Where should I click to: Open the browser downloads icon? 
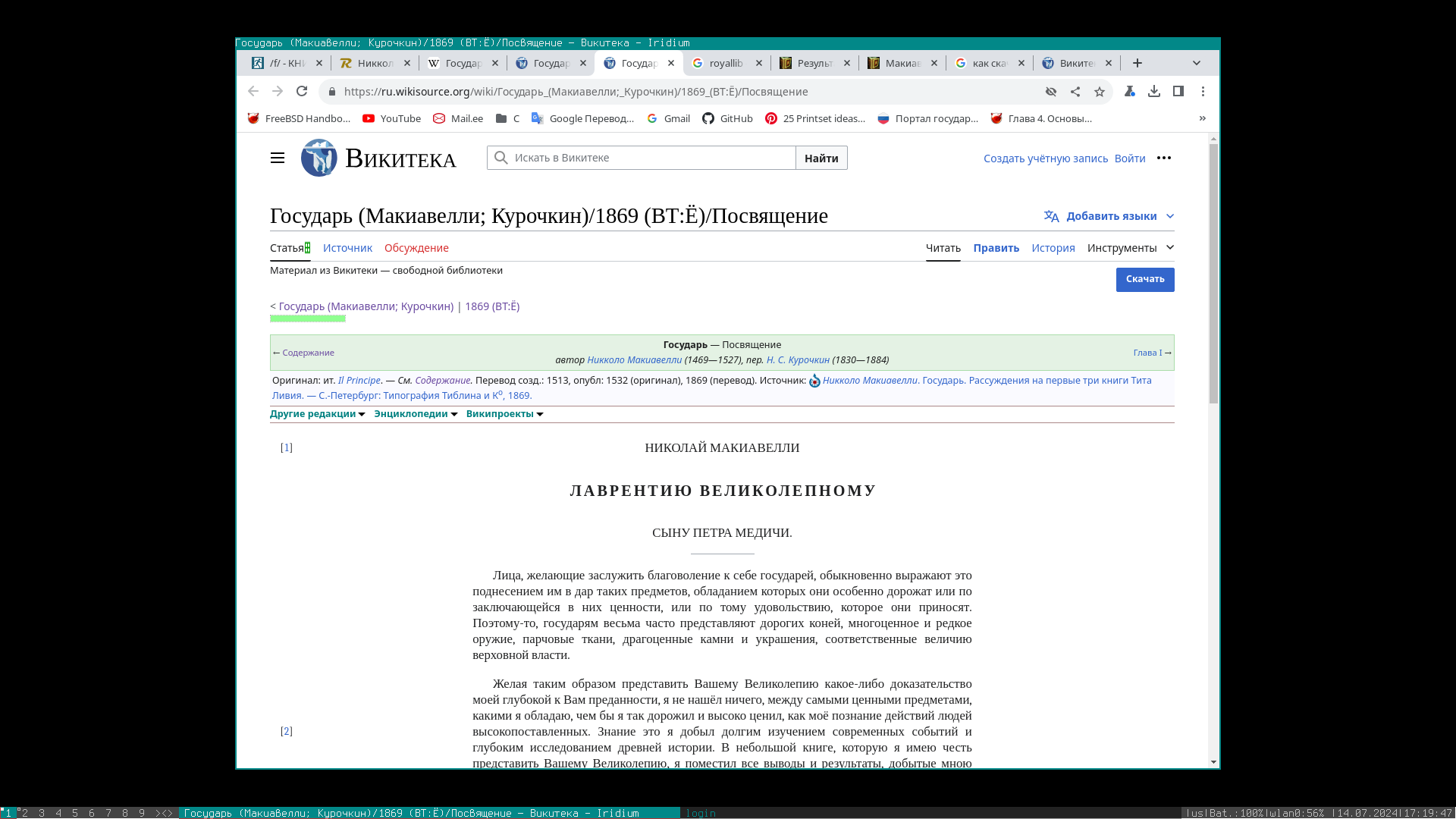point(1154,91)
